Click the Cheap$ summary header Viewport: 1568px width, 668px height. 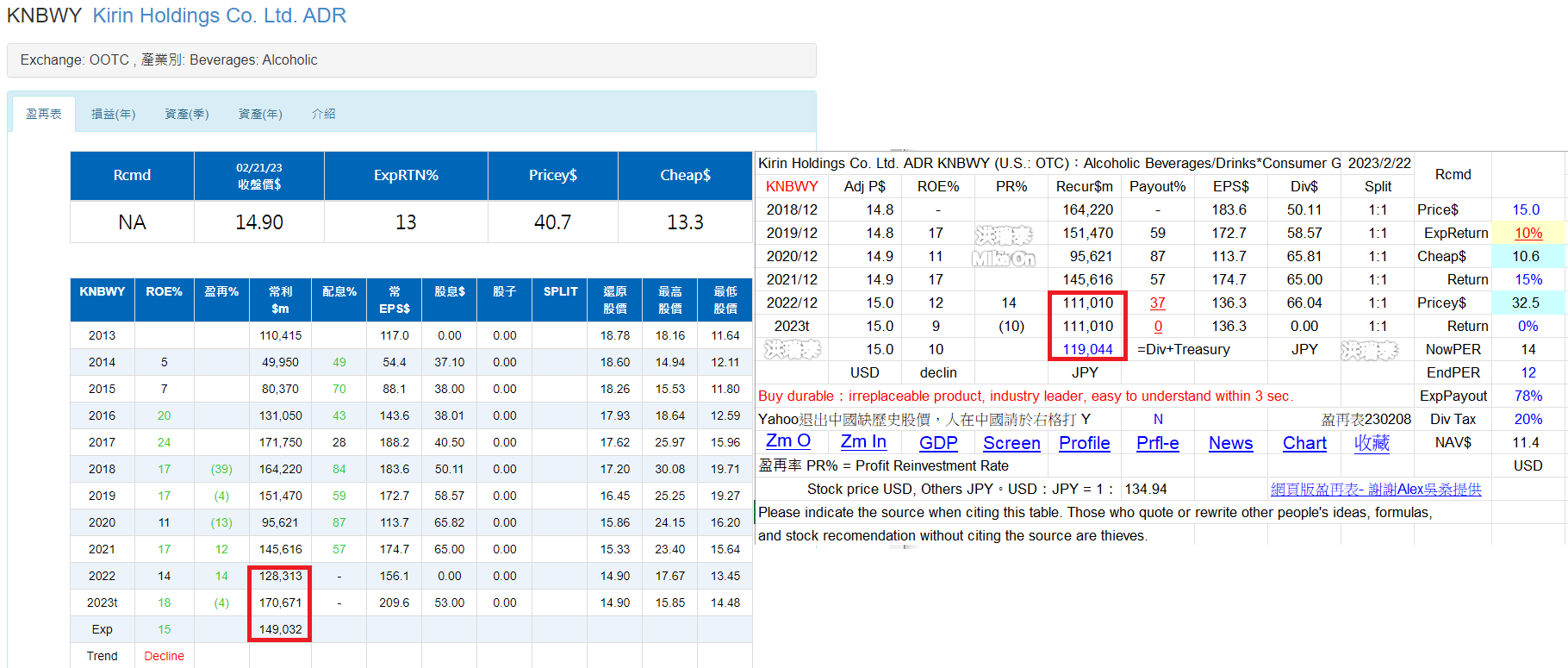pos(685,176)
